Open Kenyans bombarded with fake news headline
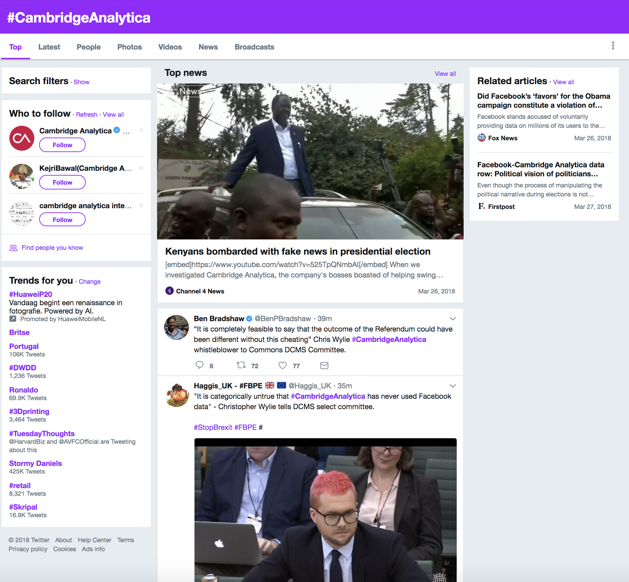This screenshot has height=582, width=629. click(x=298, y=251)
